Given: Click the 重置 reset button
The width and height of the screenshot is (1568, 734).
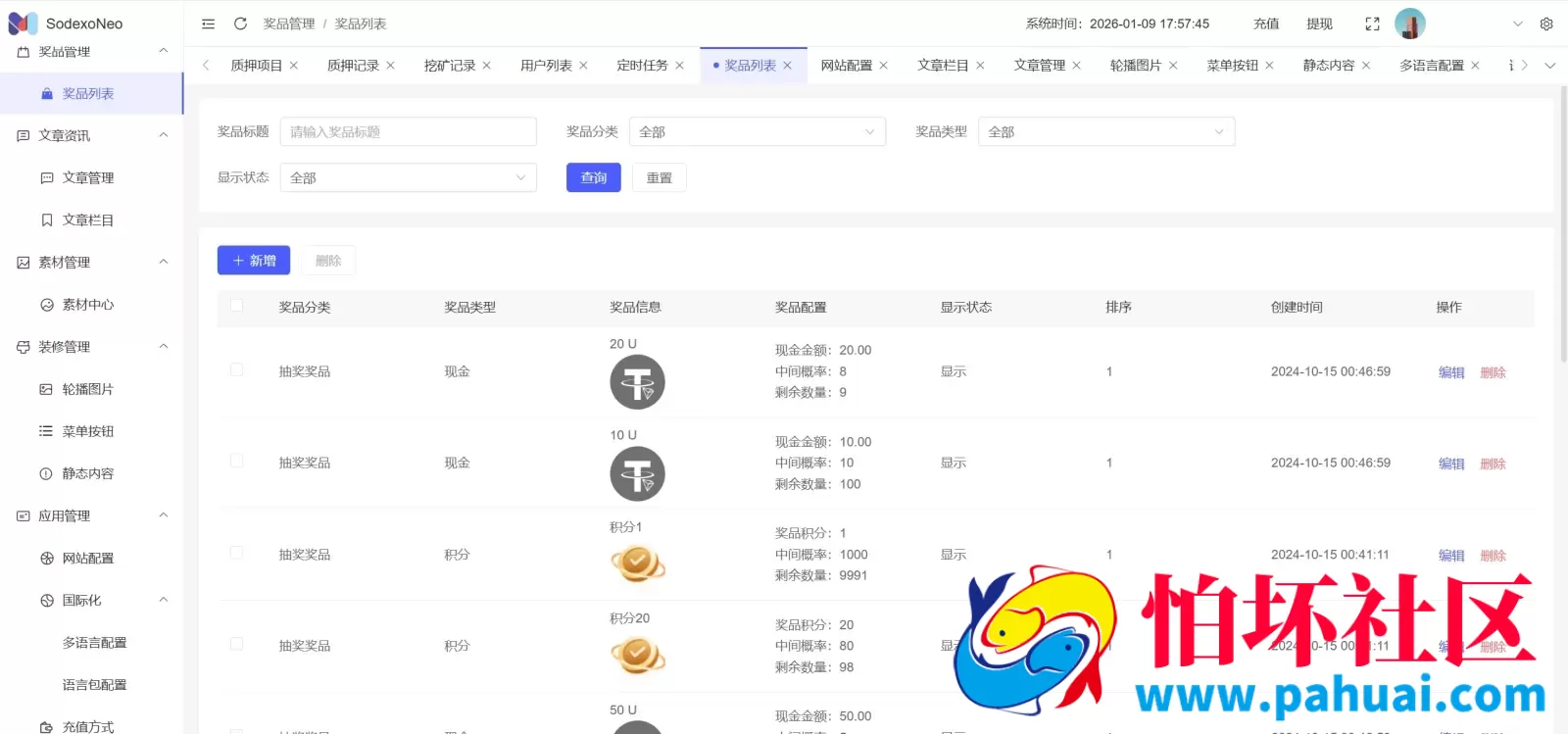Looking at the screenshot, I should [x=660, y=177].
